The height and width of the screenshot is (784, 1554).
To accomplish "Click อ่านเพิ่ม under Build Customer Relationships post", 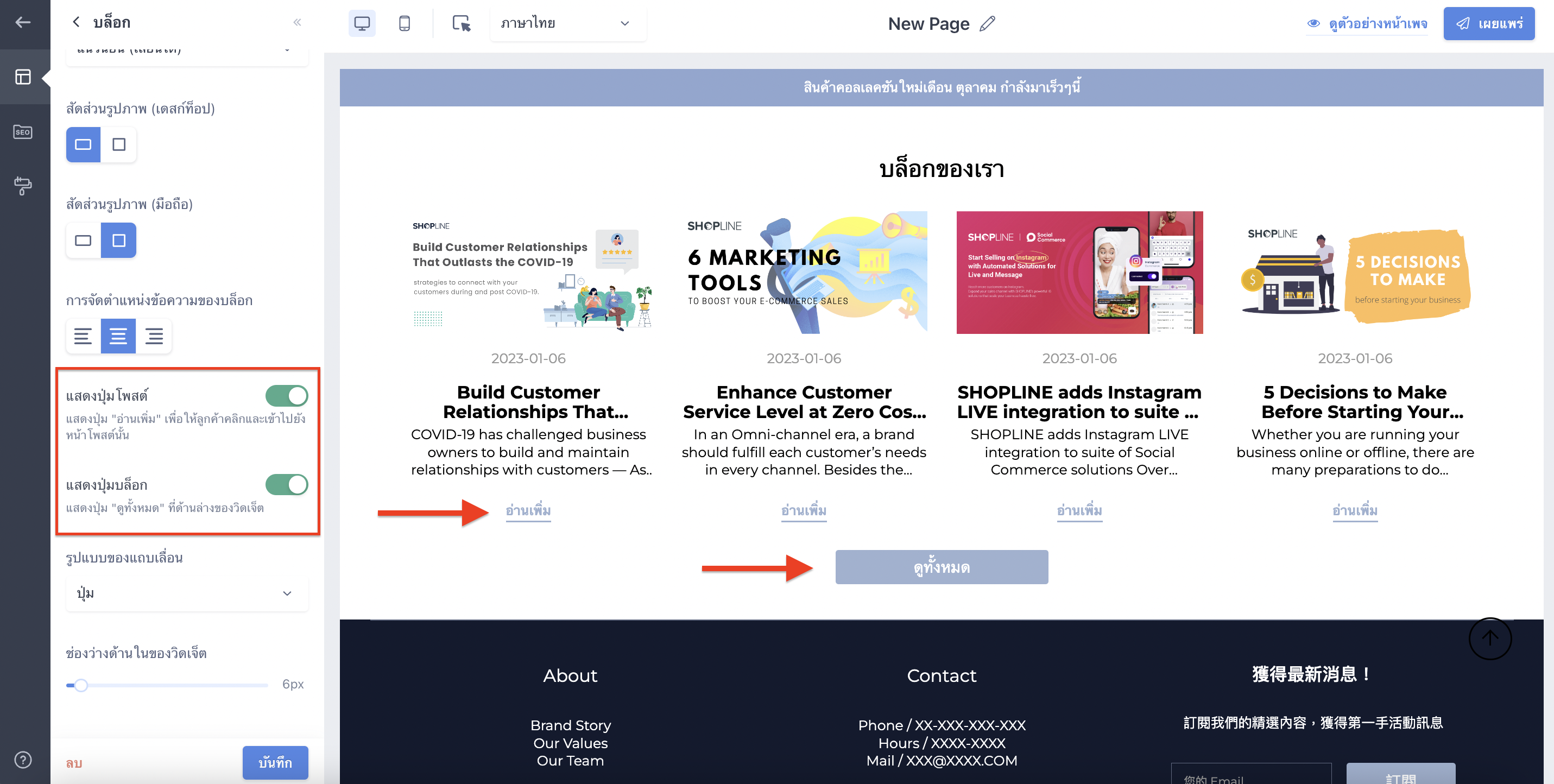I will click(x=528, y=511).
